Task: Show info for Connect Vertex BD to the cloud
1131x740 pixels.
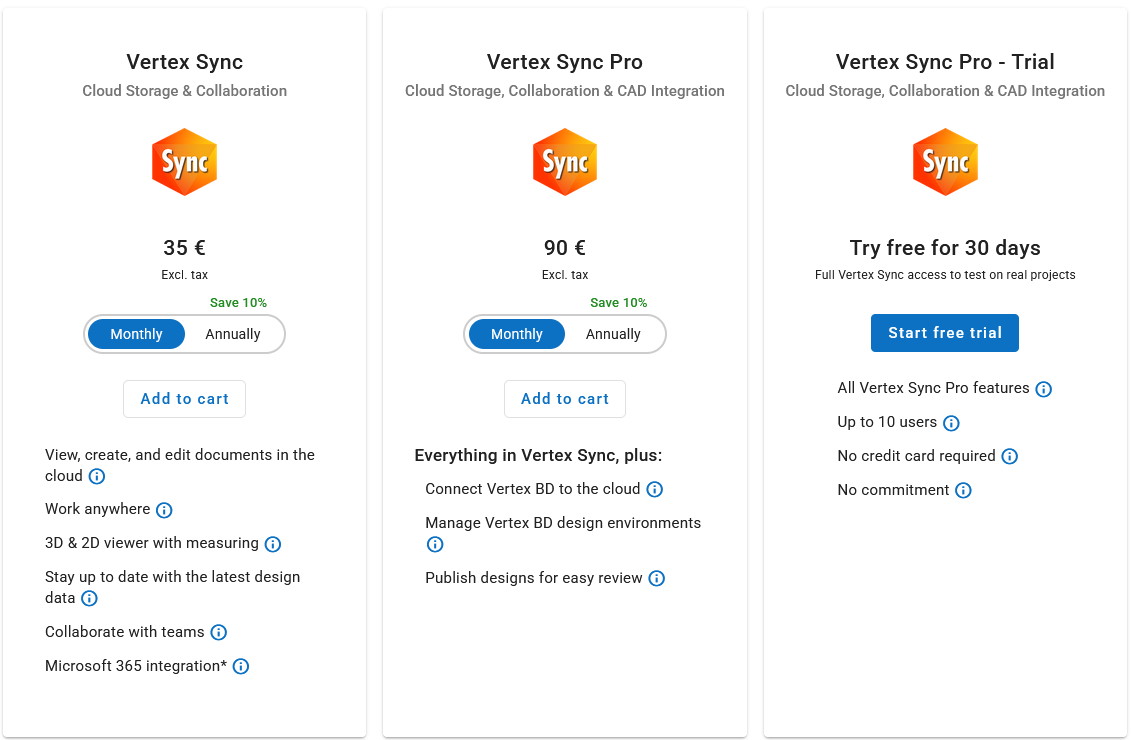Action: [654, 489]
